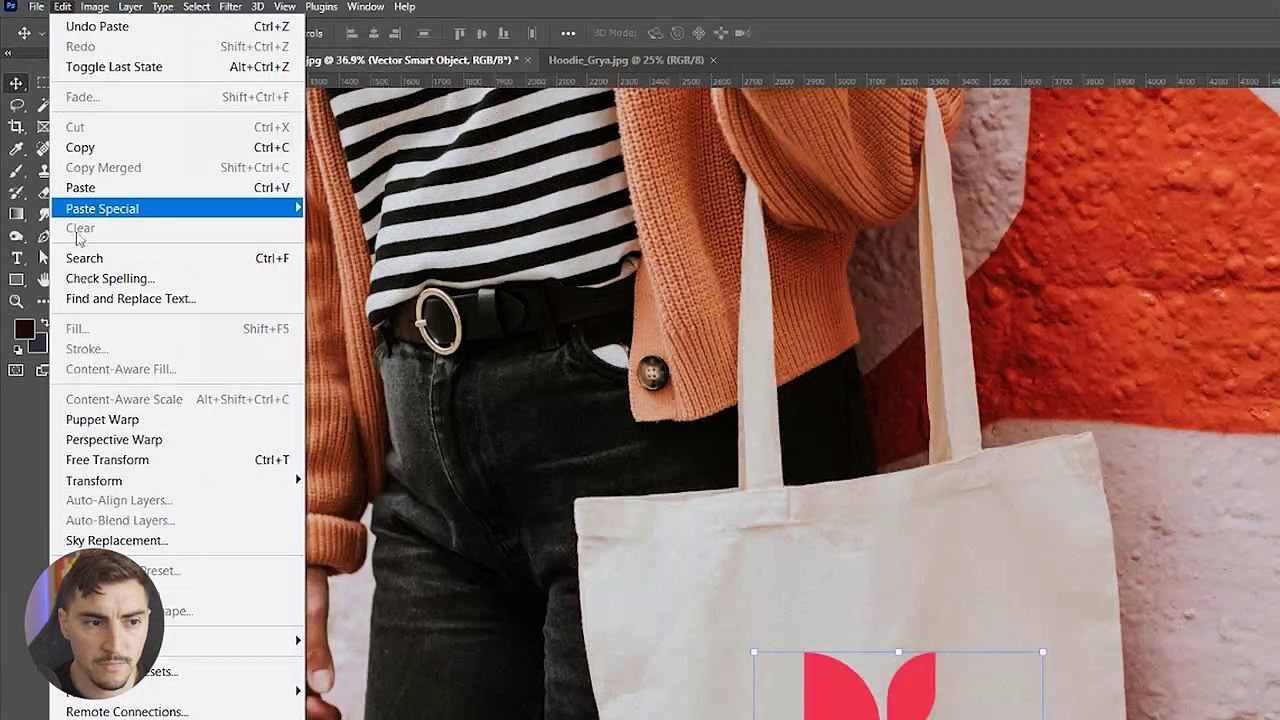This screenshot has height=720, width=1280.
Task: Select the Move tool in the toolbar
Action: [x=17, y=83]
